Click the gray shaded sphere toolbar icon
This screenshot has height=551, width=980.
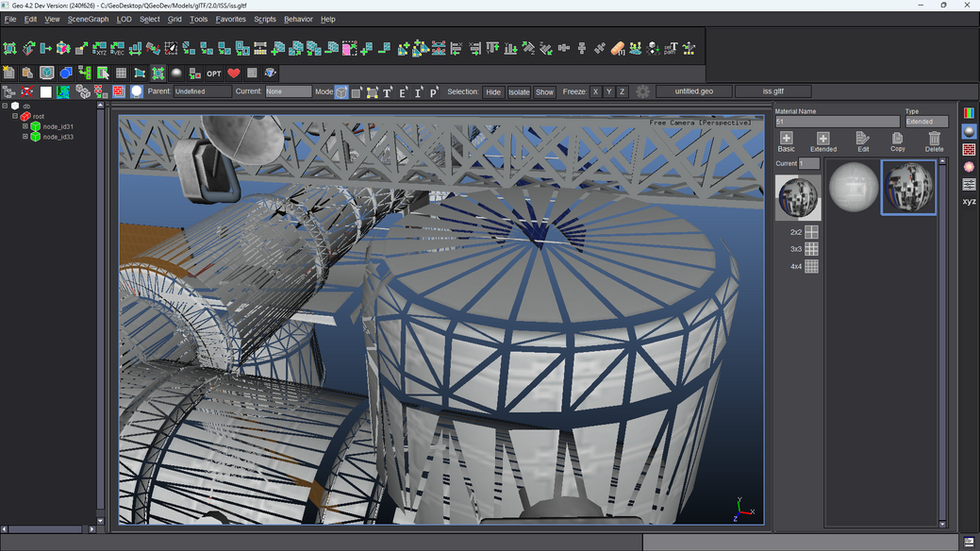click(x=176, y=73)
